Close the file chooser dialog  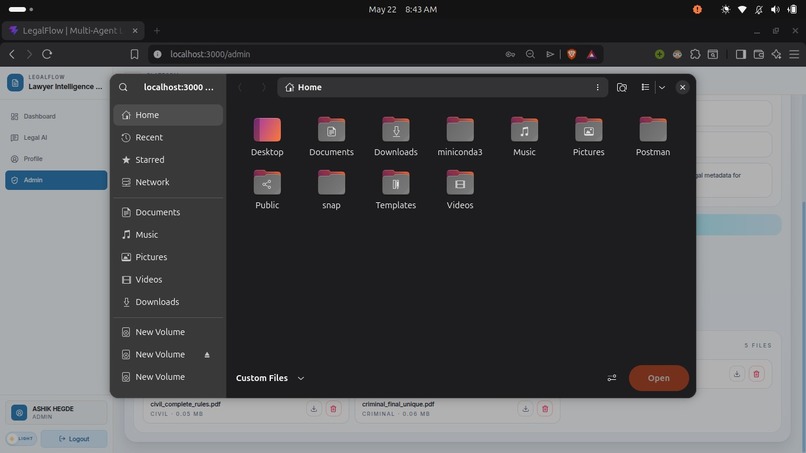click(682, 87)
